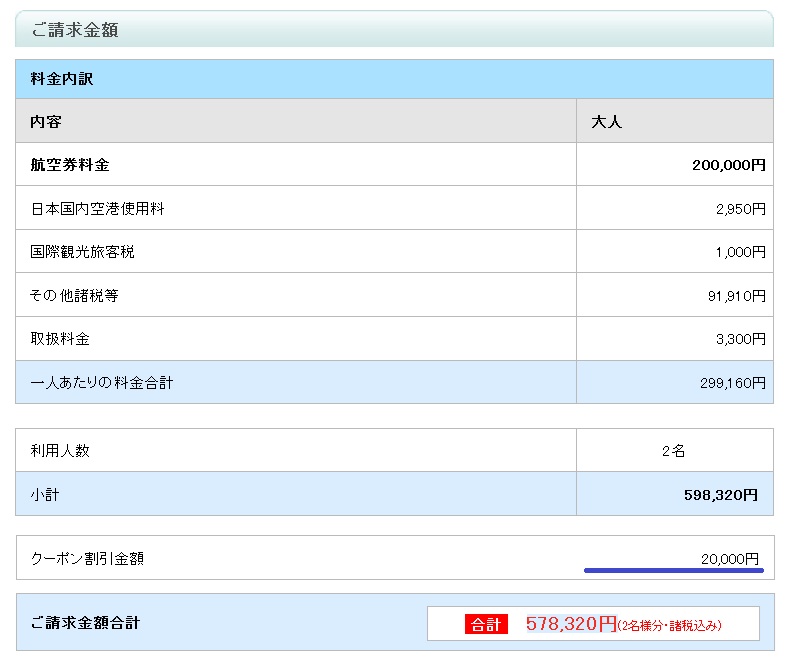The height and width of the screenshot is (659, 790).
Task: Select the 国際観光旅客税 row label
Action: [82, 252]
